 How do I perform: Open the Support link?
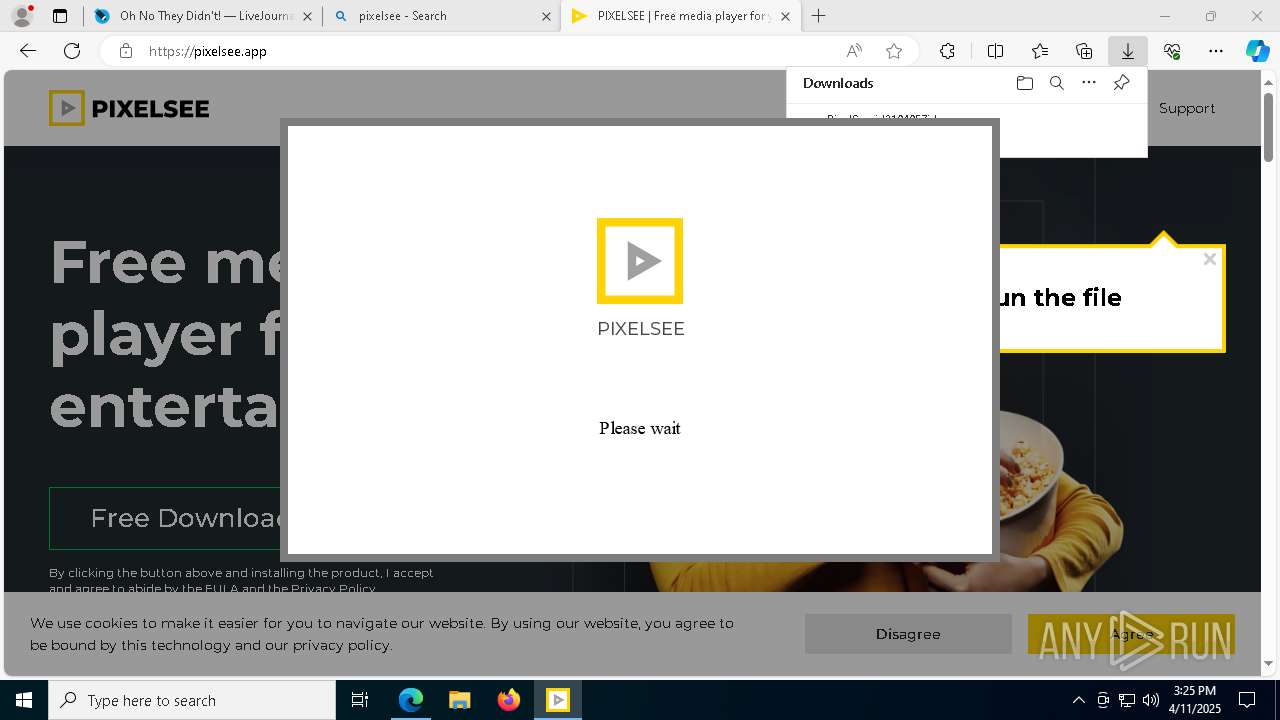pos(1187,108)
